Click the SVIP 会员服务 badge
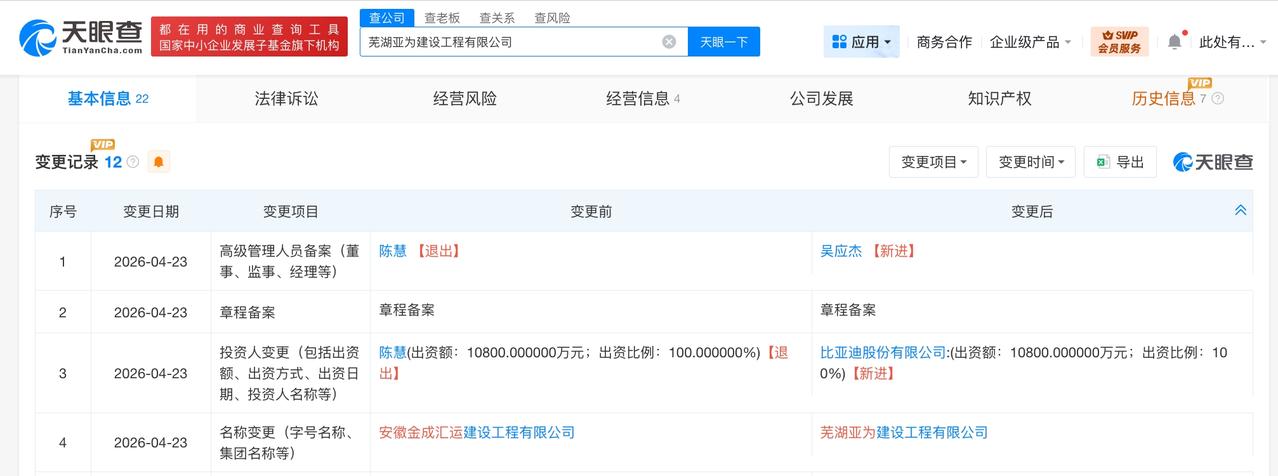 pyautogui.click(x=1119, y=41)
